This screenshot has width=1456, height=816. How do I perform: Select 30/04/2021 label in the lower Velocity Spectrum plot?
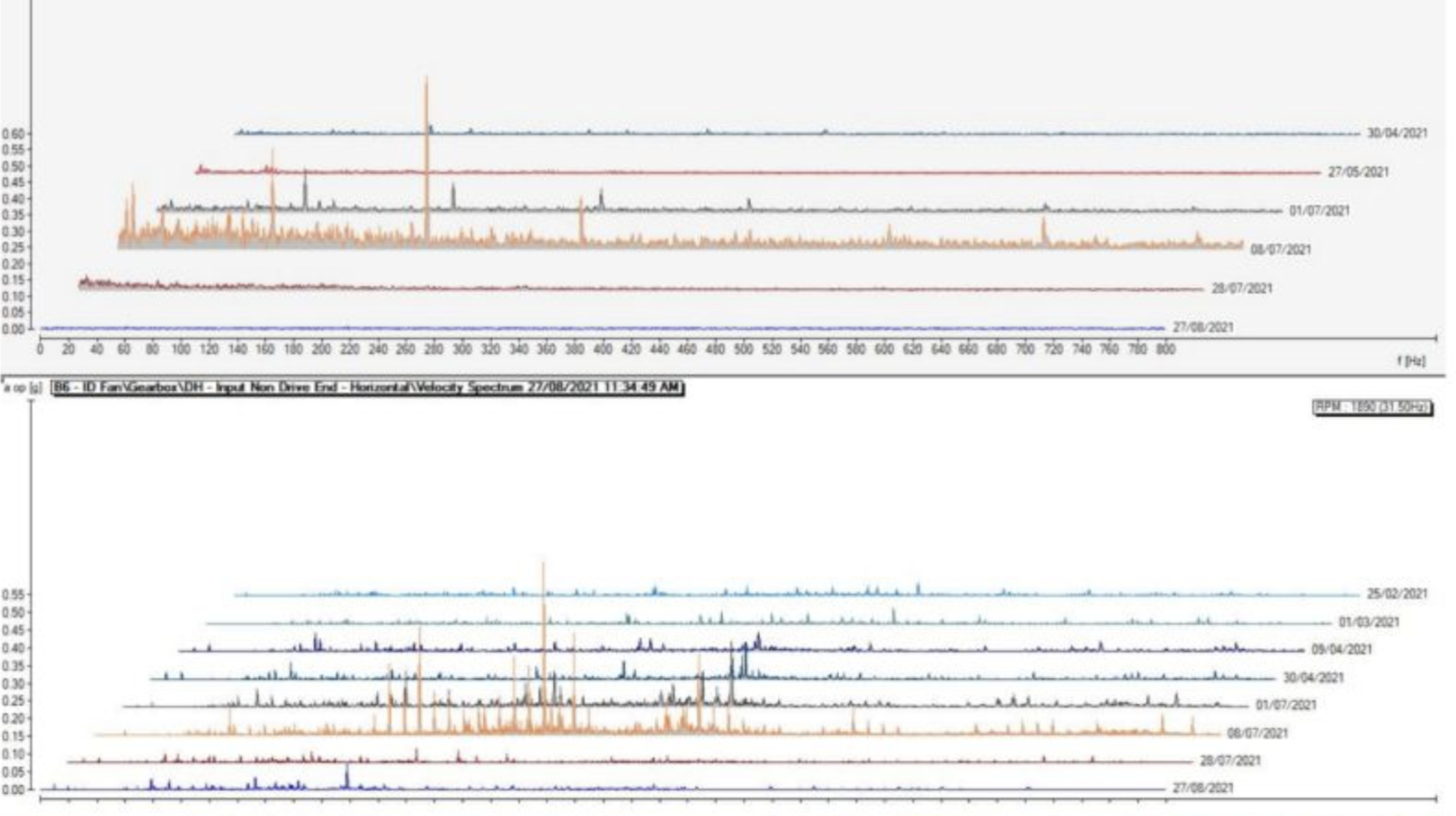tap(1314, 677)
